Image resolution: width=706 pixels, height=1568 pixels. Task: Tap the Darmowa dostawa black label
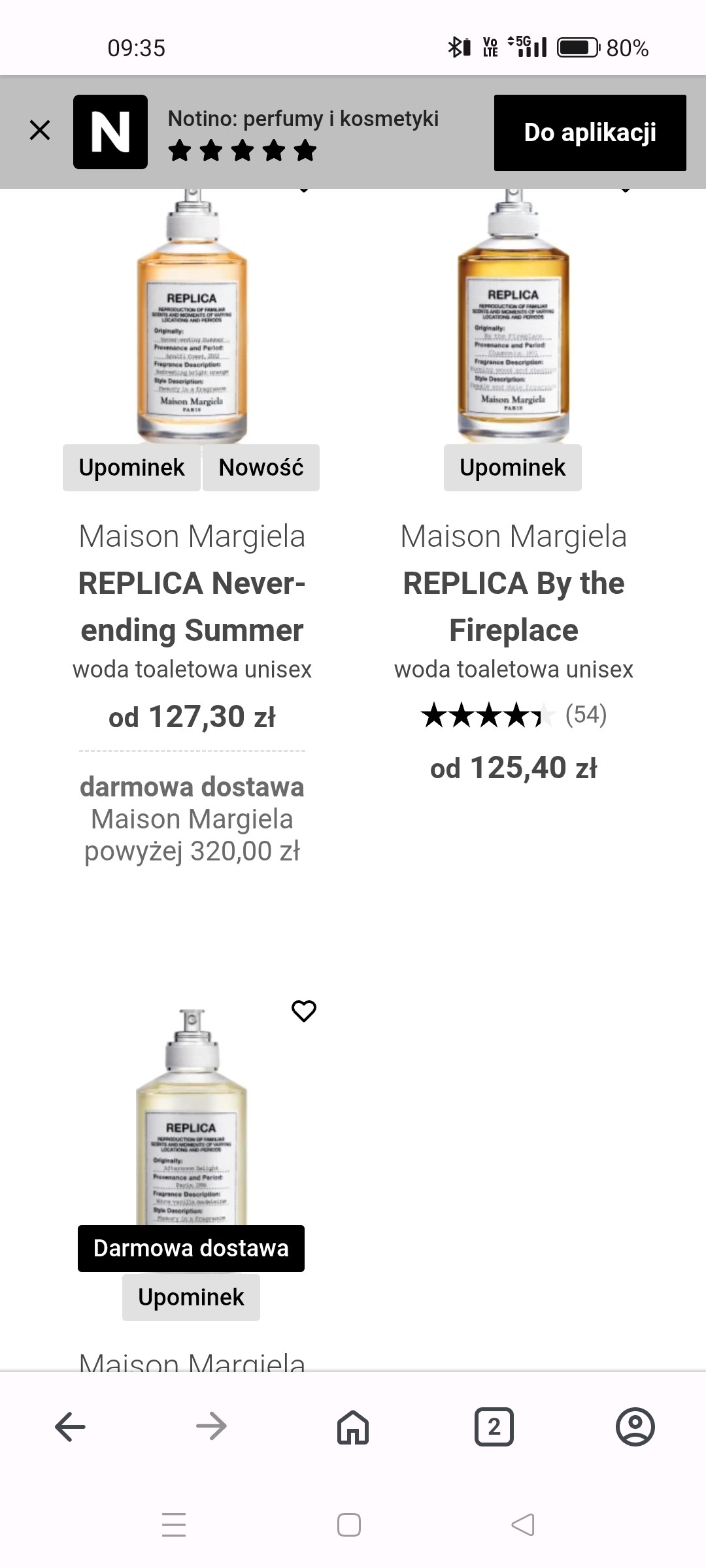(191, 1249)
